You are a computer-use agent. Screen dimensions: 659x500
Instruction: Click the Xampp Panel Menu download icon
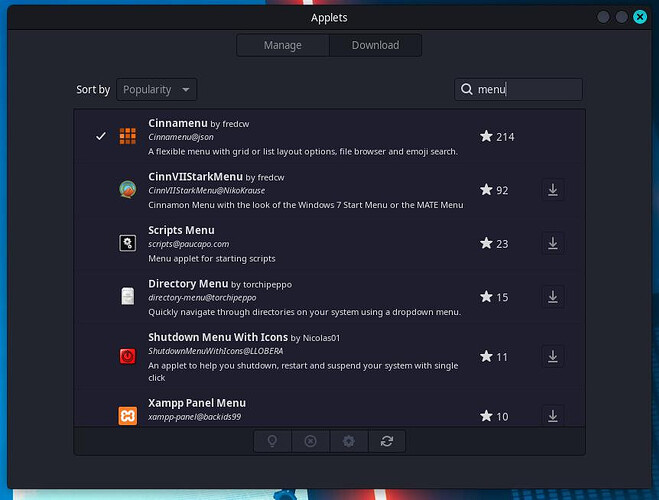click(552, 415)
